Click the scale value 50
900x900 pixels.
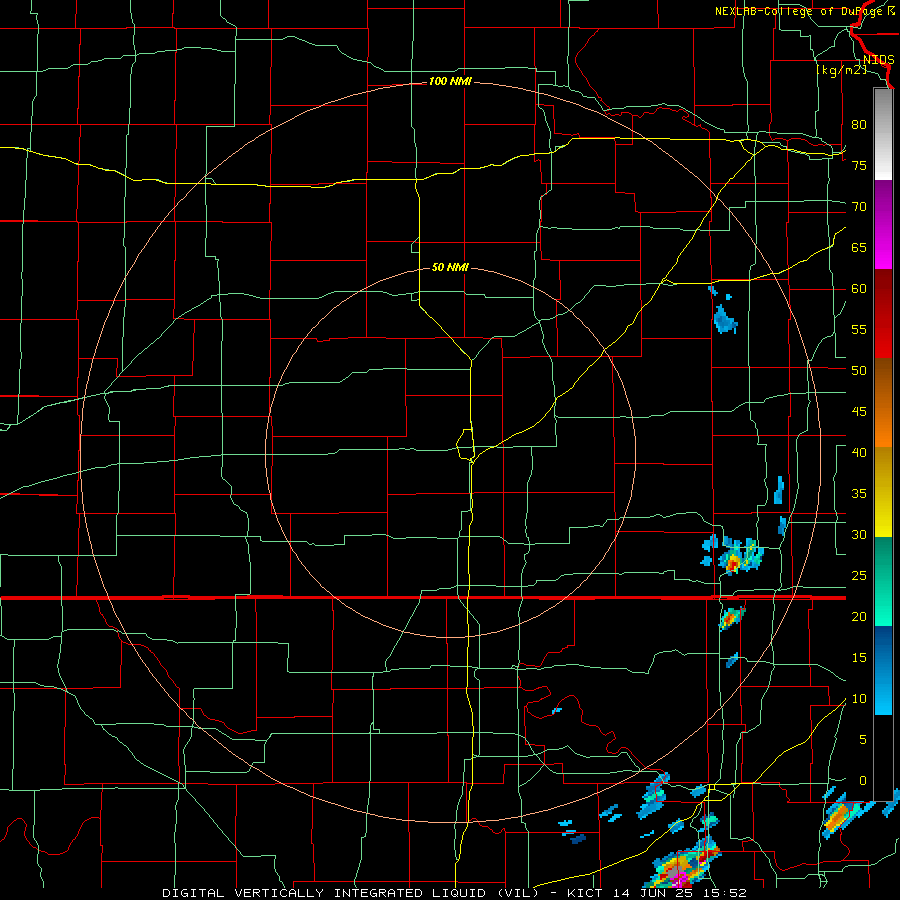pyautogui.click(x=859, y=370)
